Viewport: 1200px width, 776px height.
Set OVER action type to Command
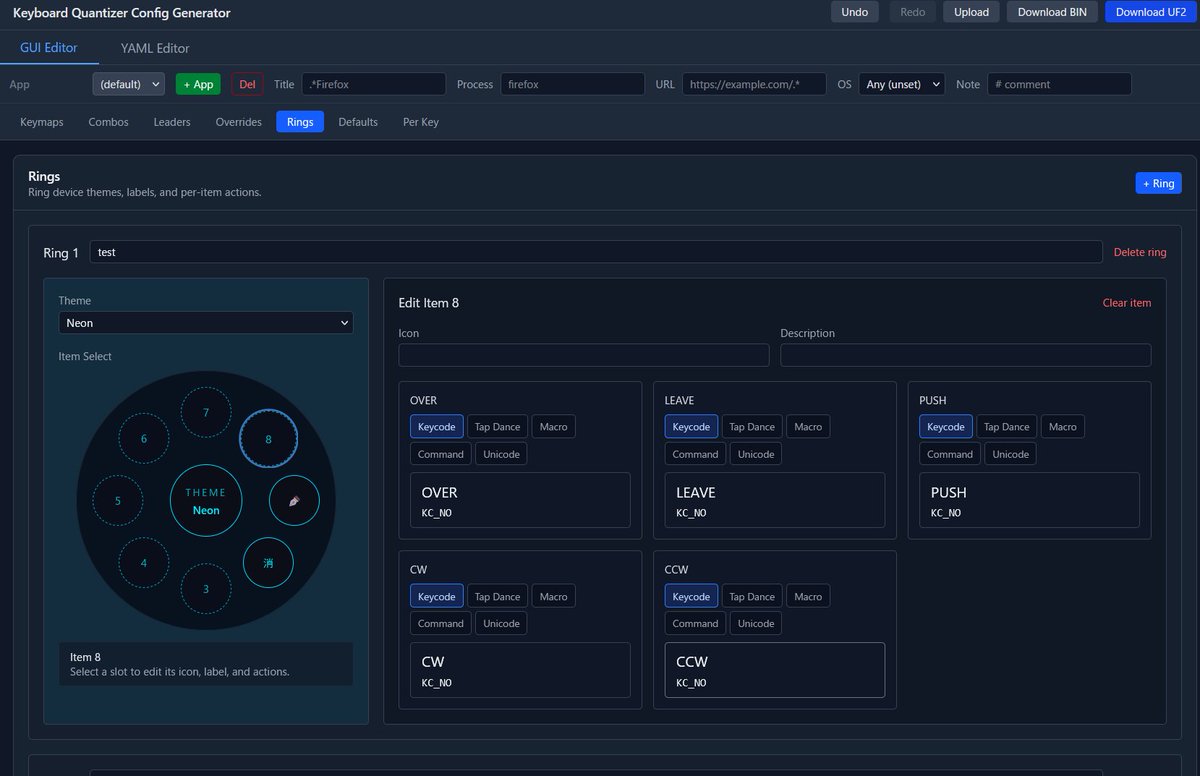click(x=441, y=454)
